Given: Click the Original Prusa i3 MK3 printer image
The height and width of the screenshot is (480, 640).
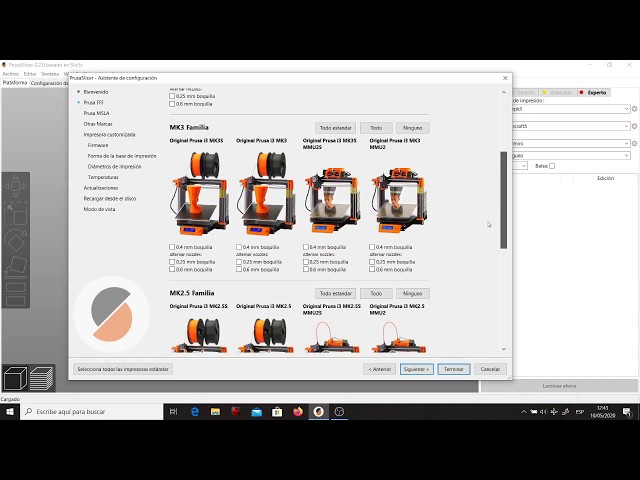Looking at the screenshot, I should (x=267, y=193).
